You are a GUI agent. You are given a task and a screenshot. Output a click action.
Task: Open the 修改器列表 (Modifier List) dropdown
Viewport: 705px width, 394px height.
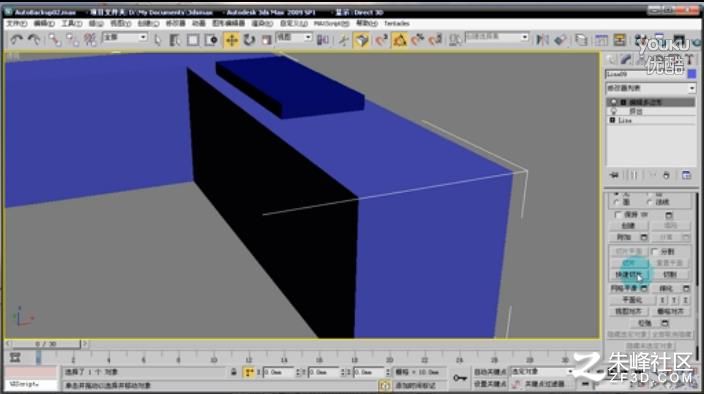pyautogui.click(x=651, y=88)
